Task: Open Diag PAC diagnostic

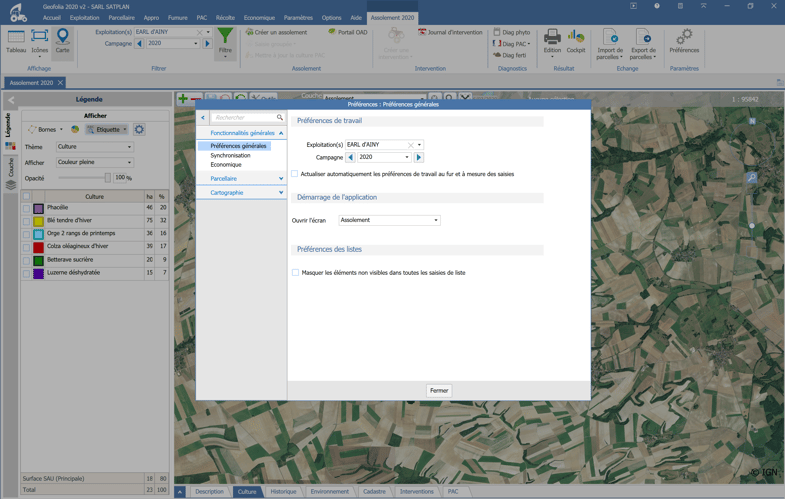Action: point(512,44)
